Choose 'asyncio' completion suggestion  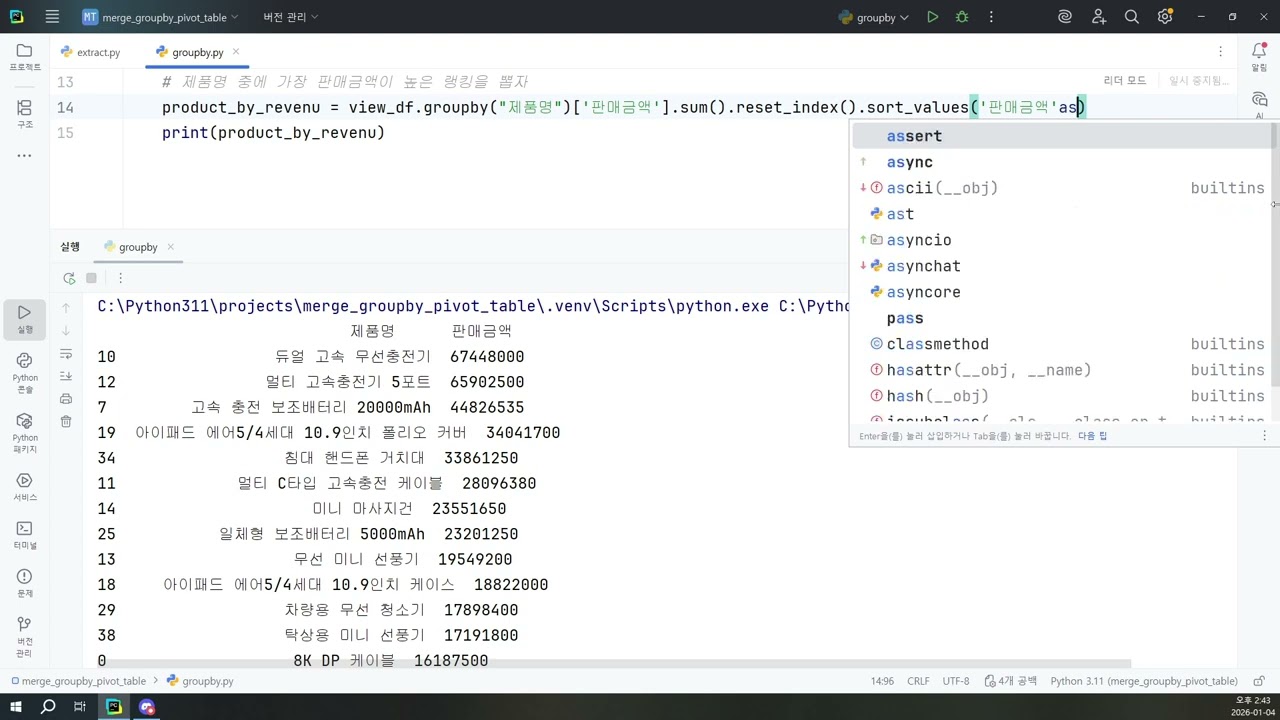pyautogui.click(x=1060, y=240)
